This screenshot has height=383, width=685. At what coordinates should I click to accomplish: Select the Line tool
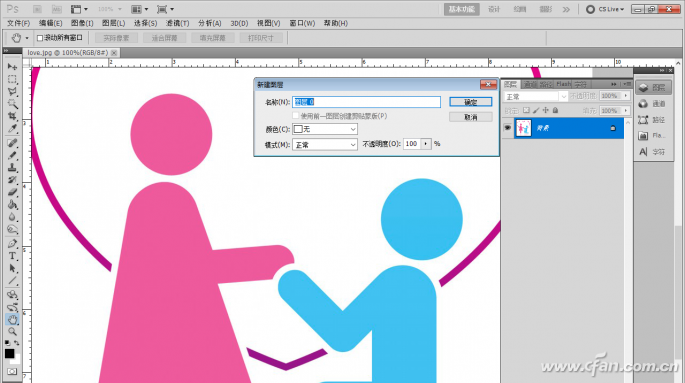pyautogui.click(x=12, y=280)
